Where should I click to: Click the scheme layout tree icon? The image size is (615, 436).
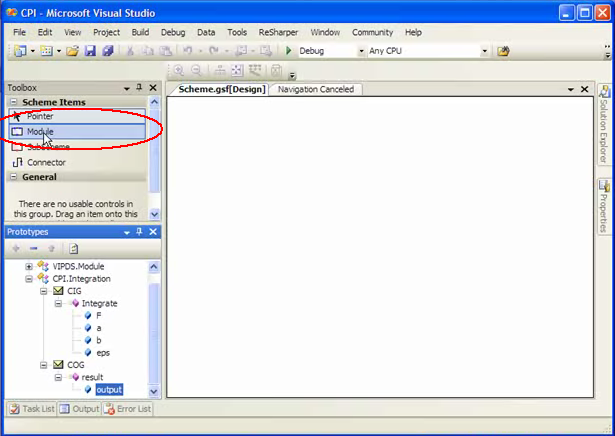[220, 70]
